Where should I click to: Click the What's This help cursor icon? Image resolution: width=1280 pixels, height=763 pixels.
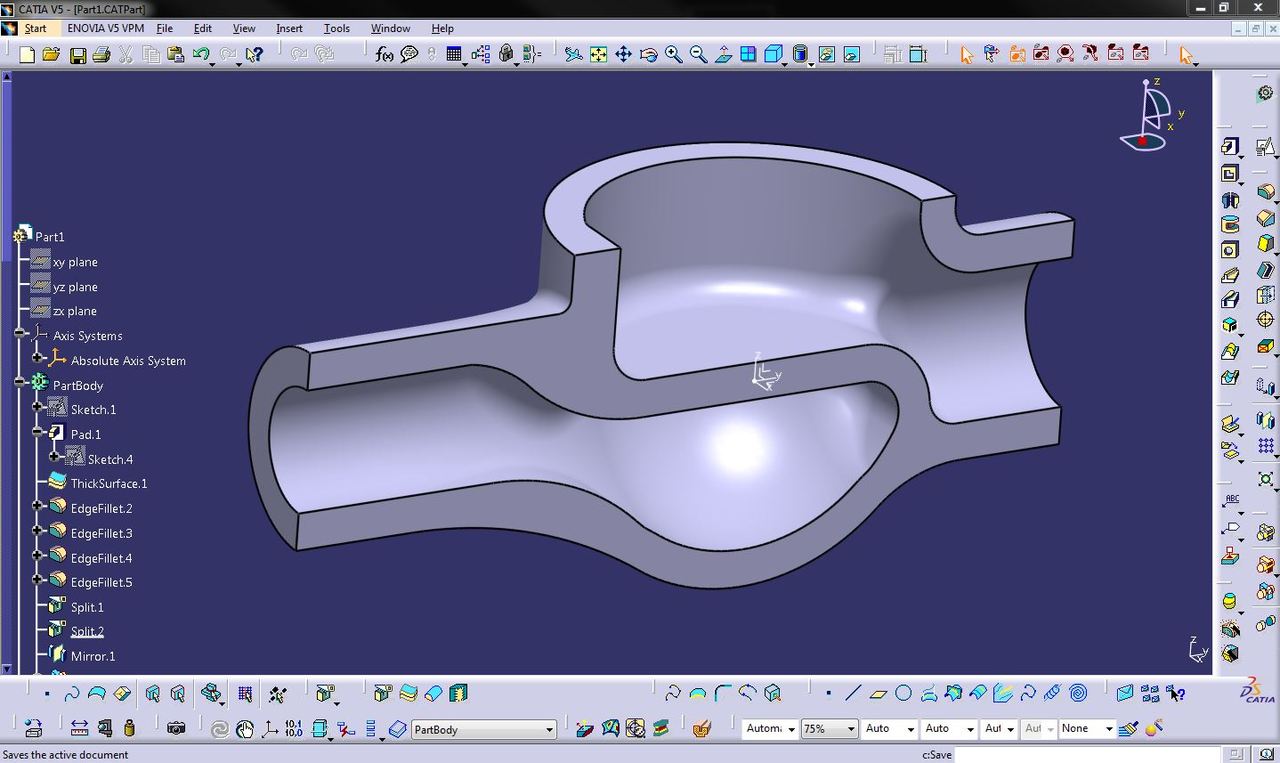254,54
